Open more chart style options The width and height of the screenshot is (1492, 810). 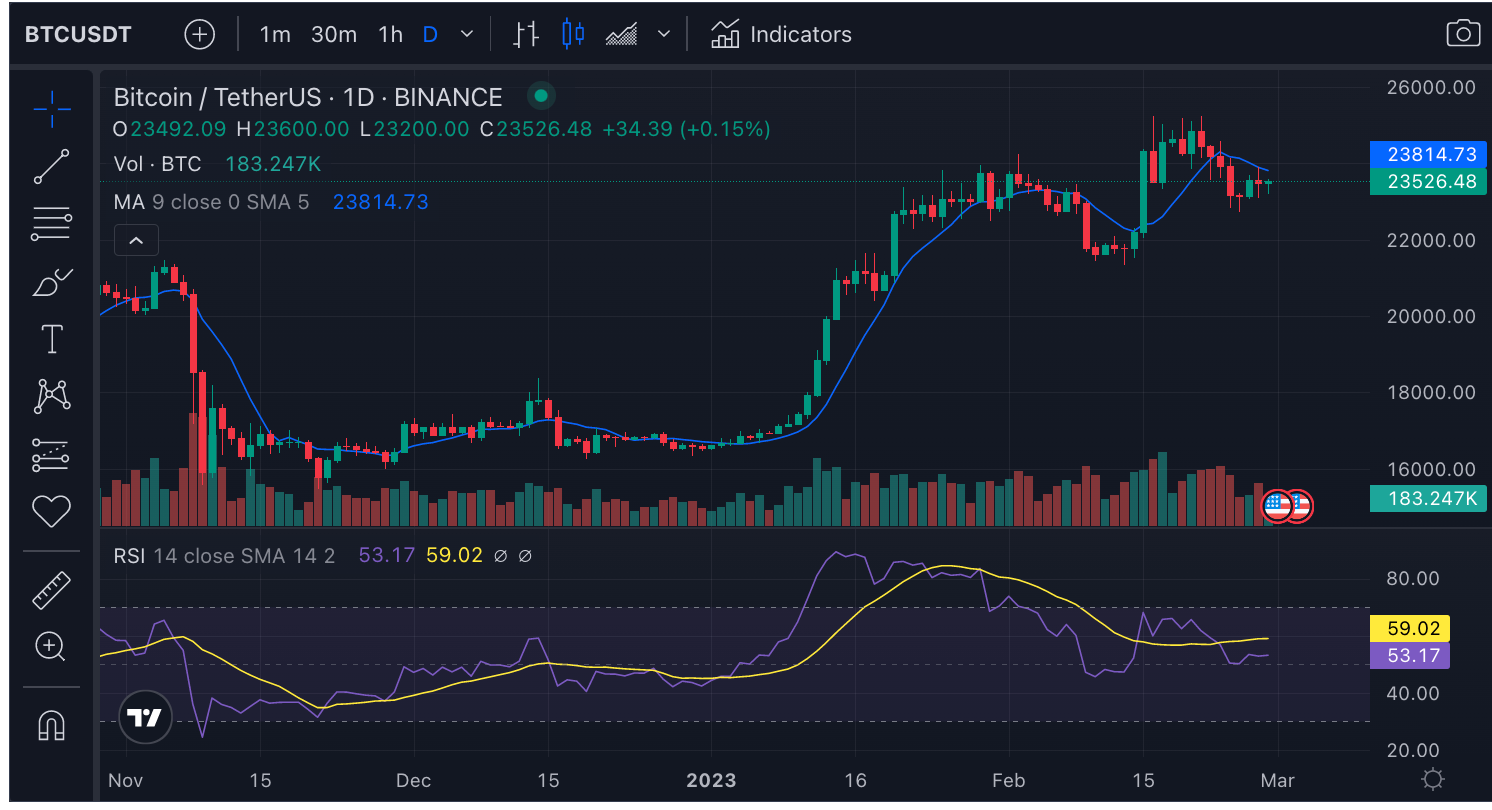[x=664, y=34]
